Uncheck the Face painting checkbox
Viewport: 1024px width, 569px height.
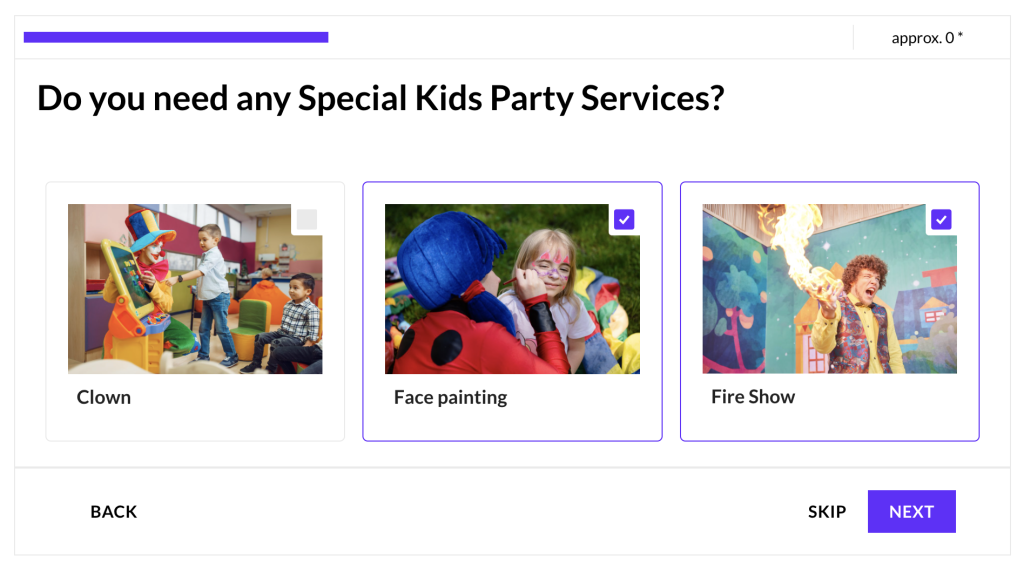624,220
